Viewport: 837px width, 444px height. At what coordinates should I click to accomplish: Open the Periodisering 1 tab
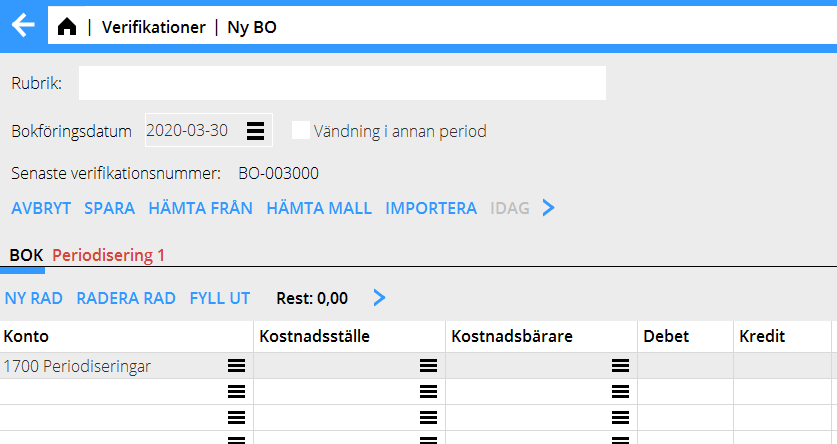click(109, 255)
